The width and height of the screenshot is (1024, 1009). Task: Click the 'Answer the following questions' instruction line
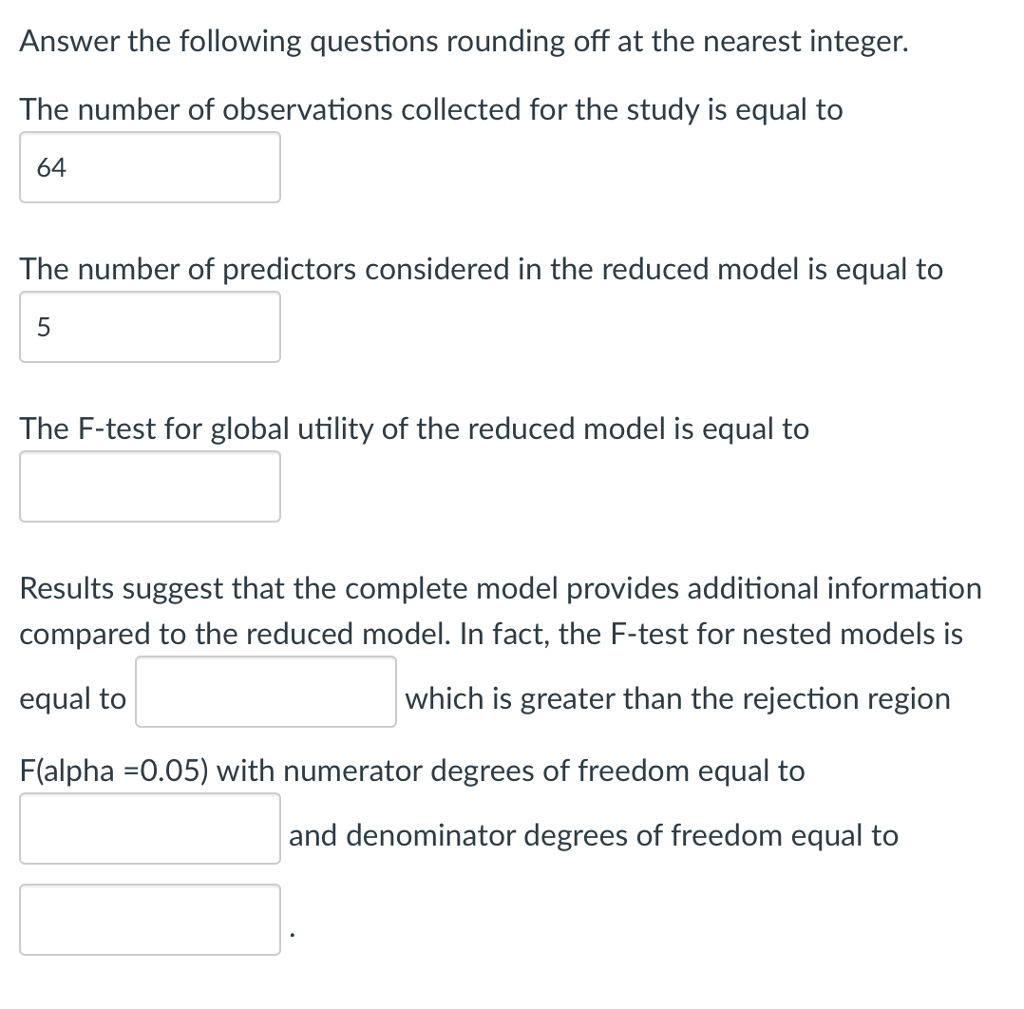pyautogui.click(x=464, y=42)
